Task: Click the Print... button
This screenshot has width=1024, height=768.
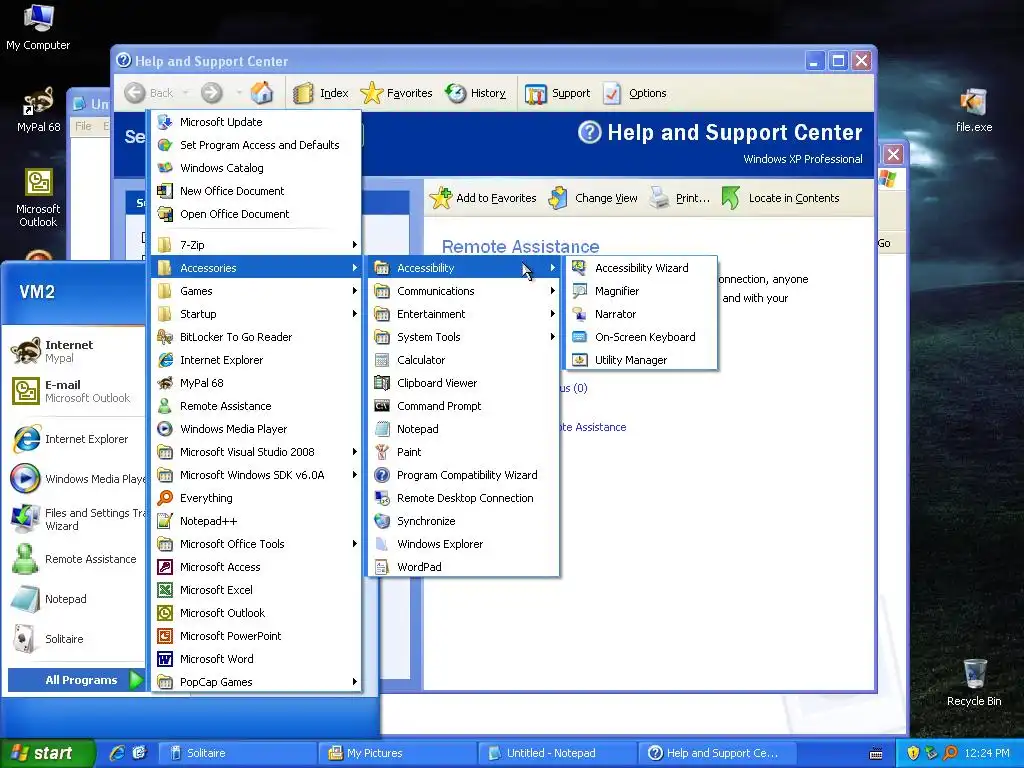Action: tap(680, 198)
